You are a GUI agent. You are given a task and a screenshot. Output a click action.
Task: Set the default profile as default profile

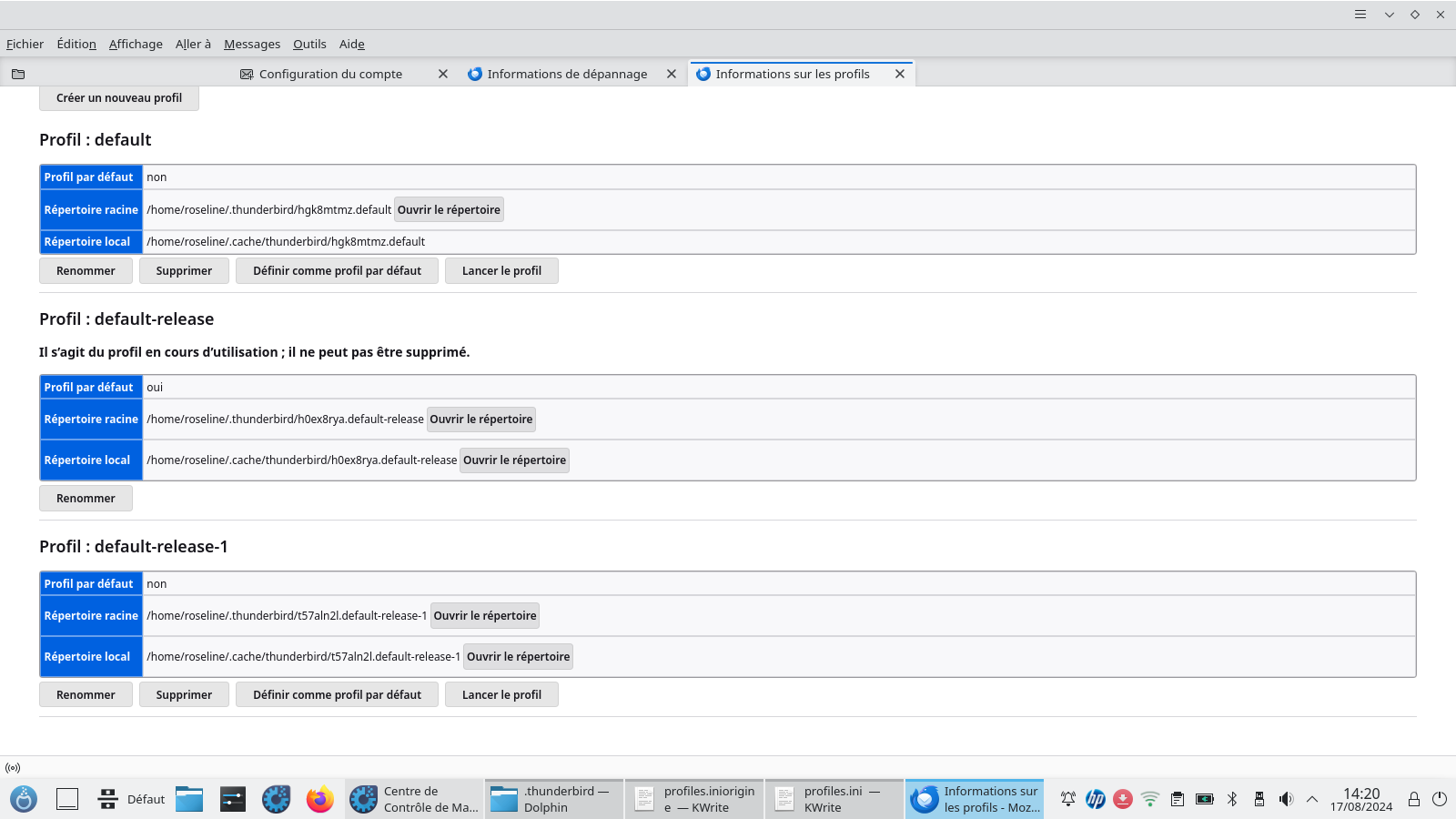point(337,271)
